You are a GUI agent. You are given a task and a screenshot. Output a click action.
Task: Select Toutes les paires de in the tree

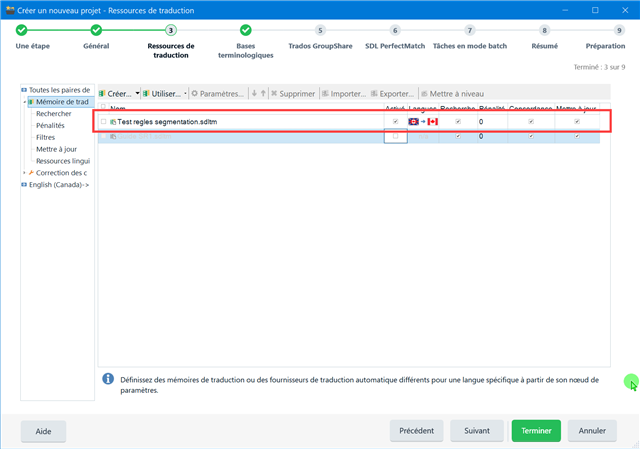60,90
